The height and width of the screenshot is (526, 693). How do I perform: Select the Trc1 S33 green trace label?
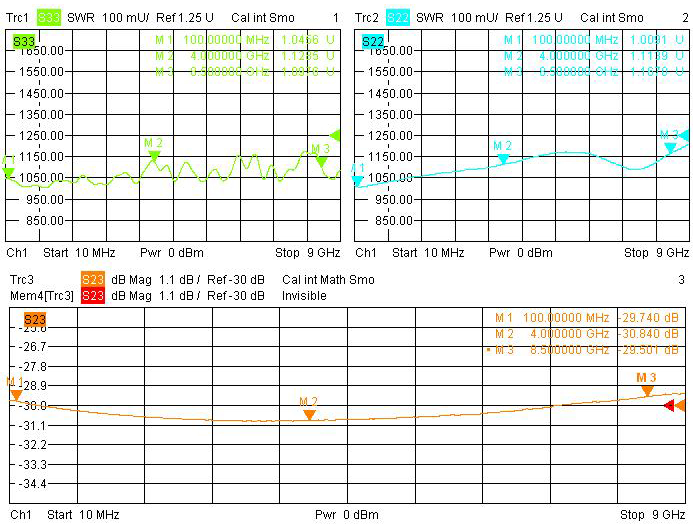point(50,18)
